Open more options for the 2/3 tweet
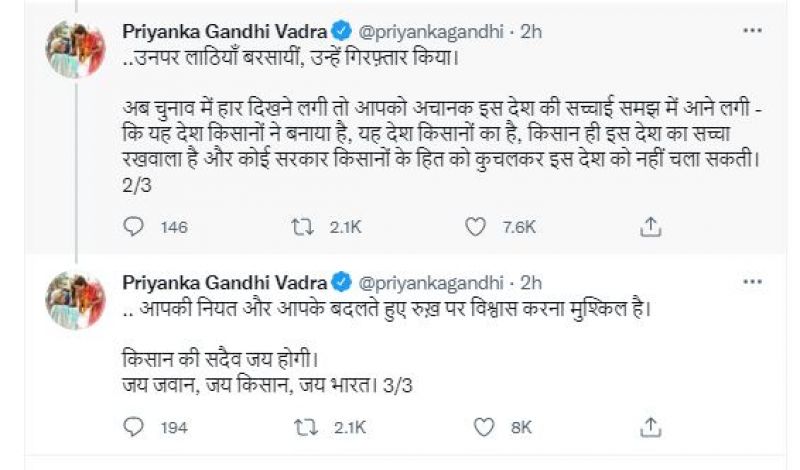 [x=752, y=32]
